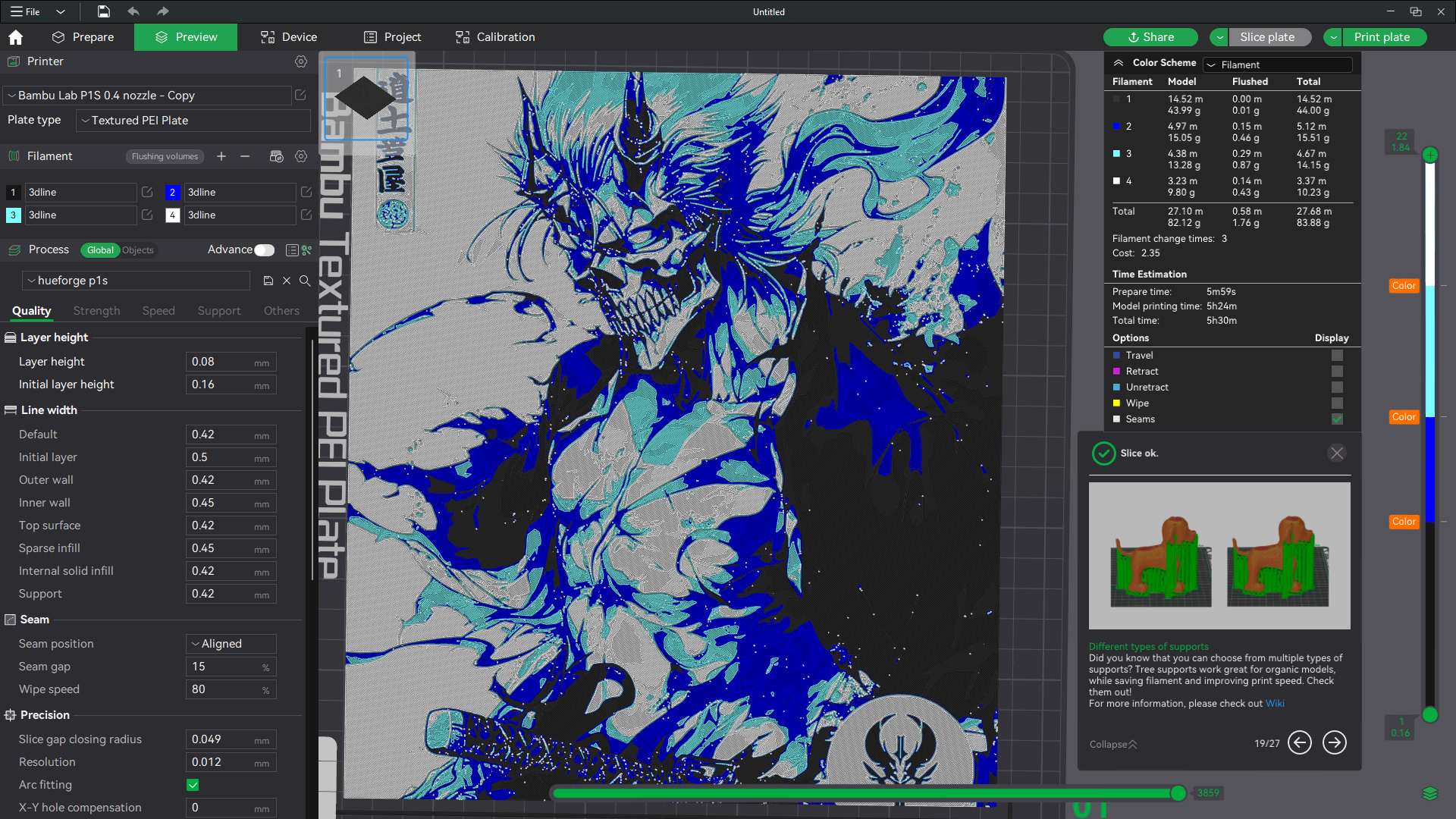Screen dimensions: 1456x819
Task: Close the Slice ok notification
Action: 1337,453
